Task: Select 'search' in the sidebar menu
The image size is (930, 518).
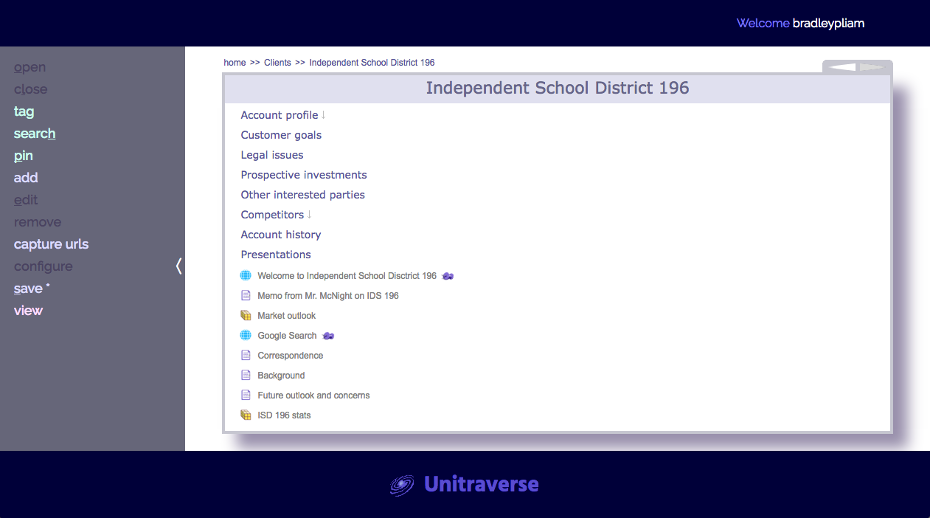Action: click(x=35, y=134)
